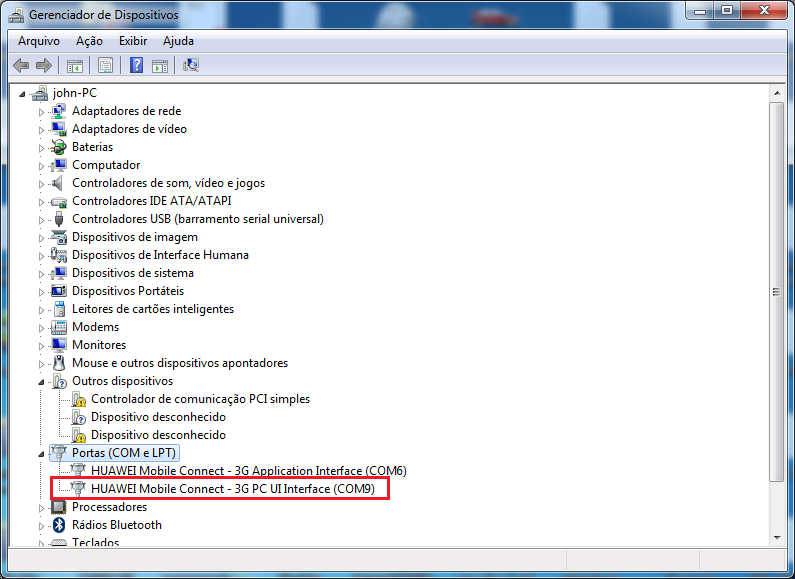Image resolution: width=795 pixels, height=579 pixels.
Task: Click the Baterias icon
Action: 59,147
